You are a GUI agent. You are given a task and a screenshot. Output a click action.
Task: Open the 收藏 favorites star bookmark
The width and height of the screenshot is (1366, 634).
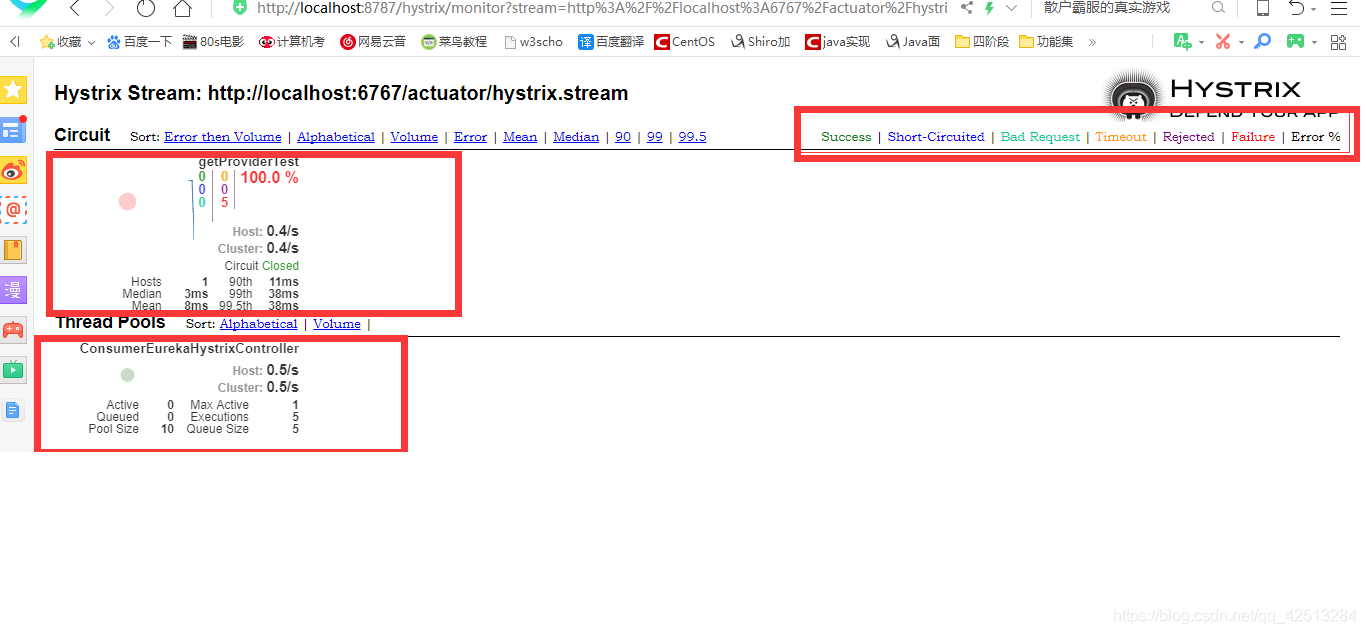(60, 42)
